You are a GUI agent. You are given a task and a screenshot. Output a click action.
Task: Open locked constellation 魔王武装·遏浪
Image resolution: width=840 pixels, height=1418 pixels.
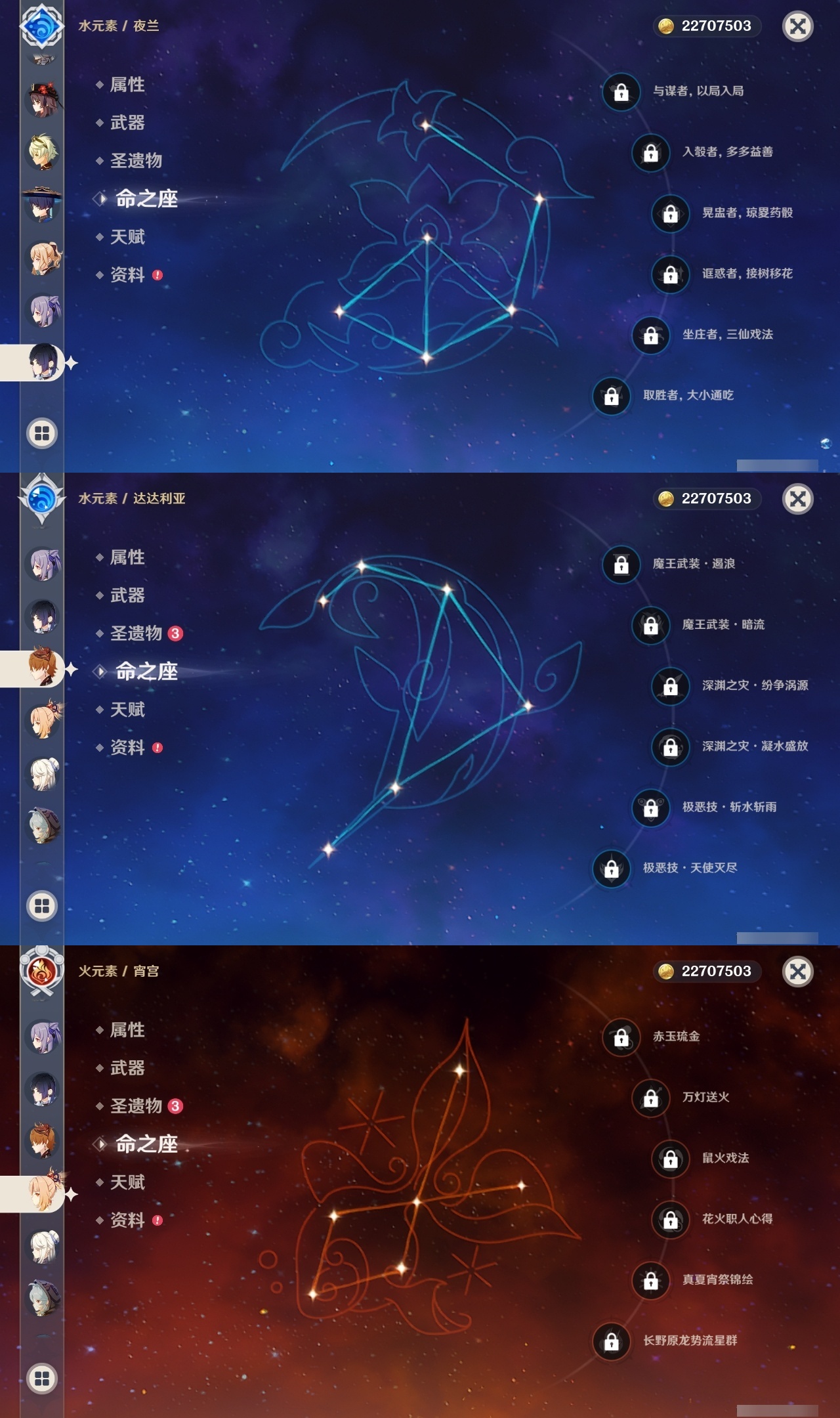coord(669,564)
